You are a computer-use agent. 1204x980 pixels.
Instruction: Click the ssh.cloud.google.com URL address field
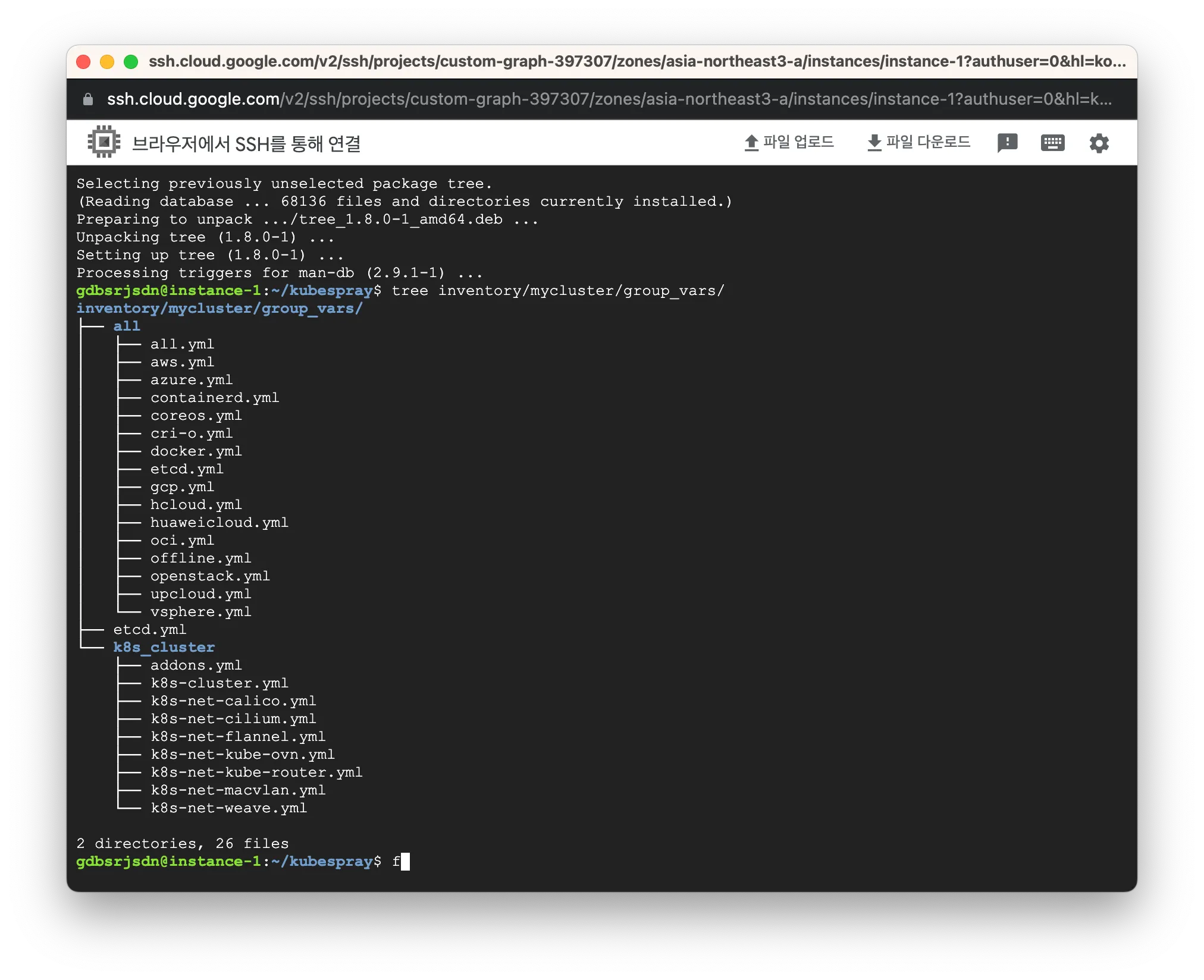pyautogui.click(x=607, y=99)
